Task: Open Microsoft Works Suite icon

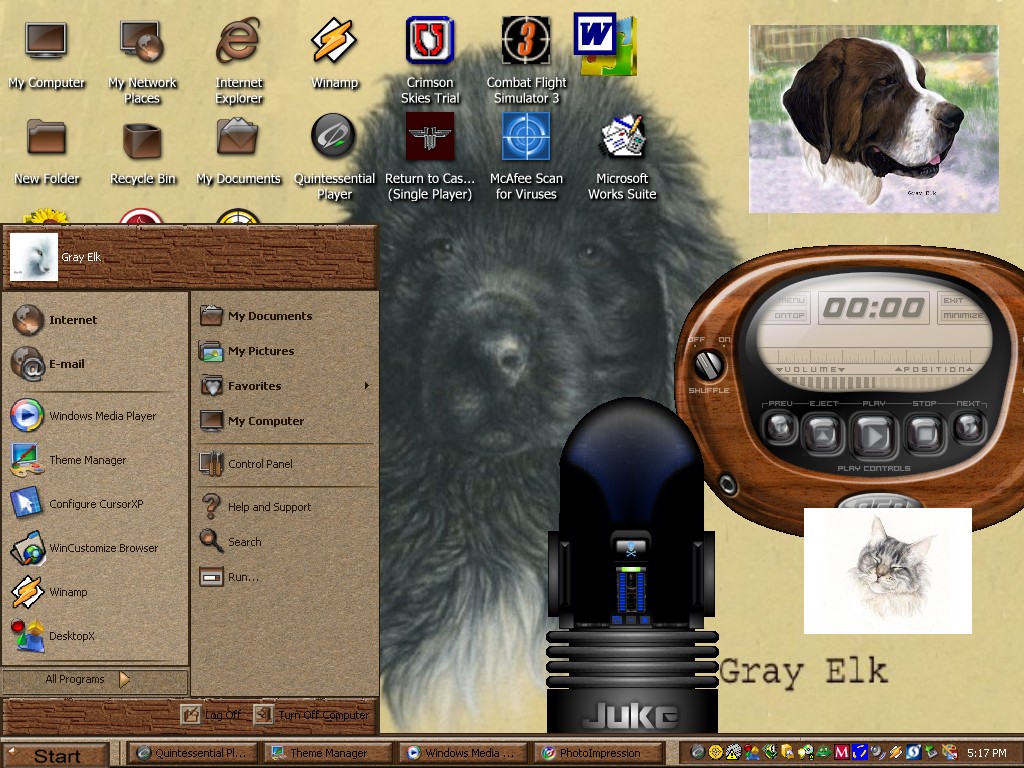Action: [622, 156]
